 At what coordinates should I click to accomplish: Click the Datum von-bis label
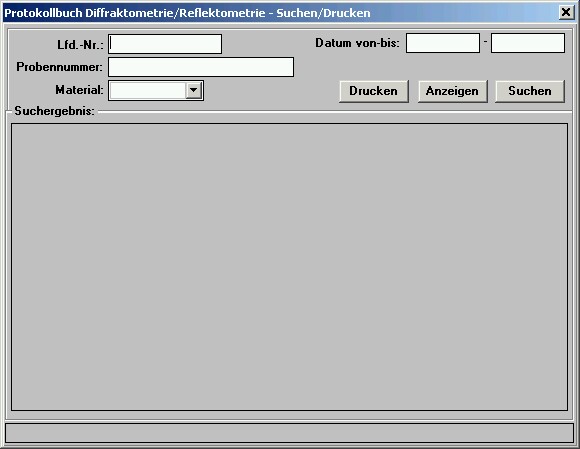click(x=357, y=43)
